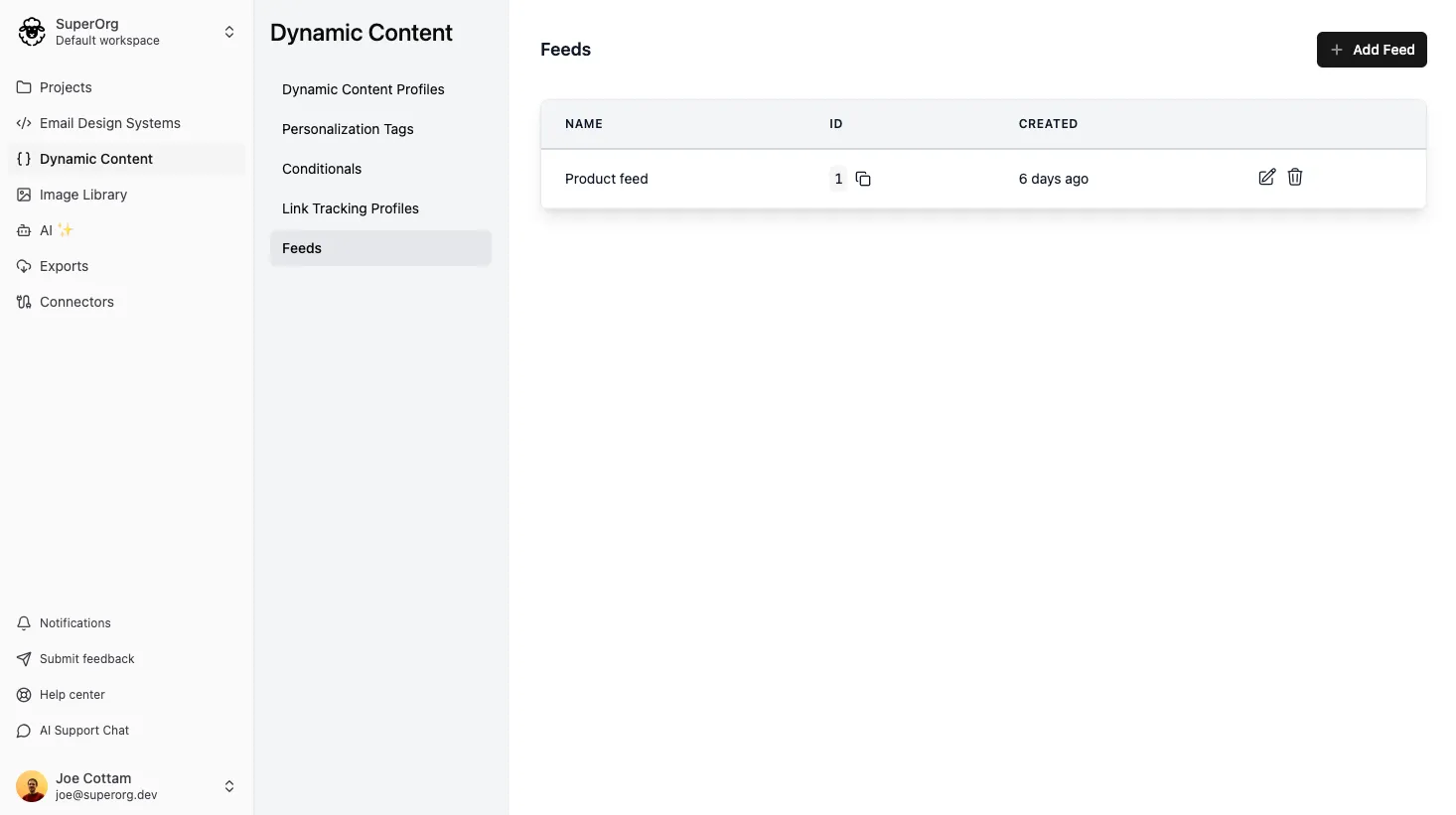Copy the Product feed ID using copy icon
Screen dimensions: 1456x815
coord(863,179)
